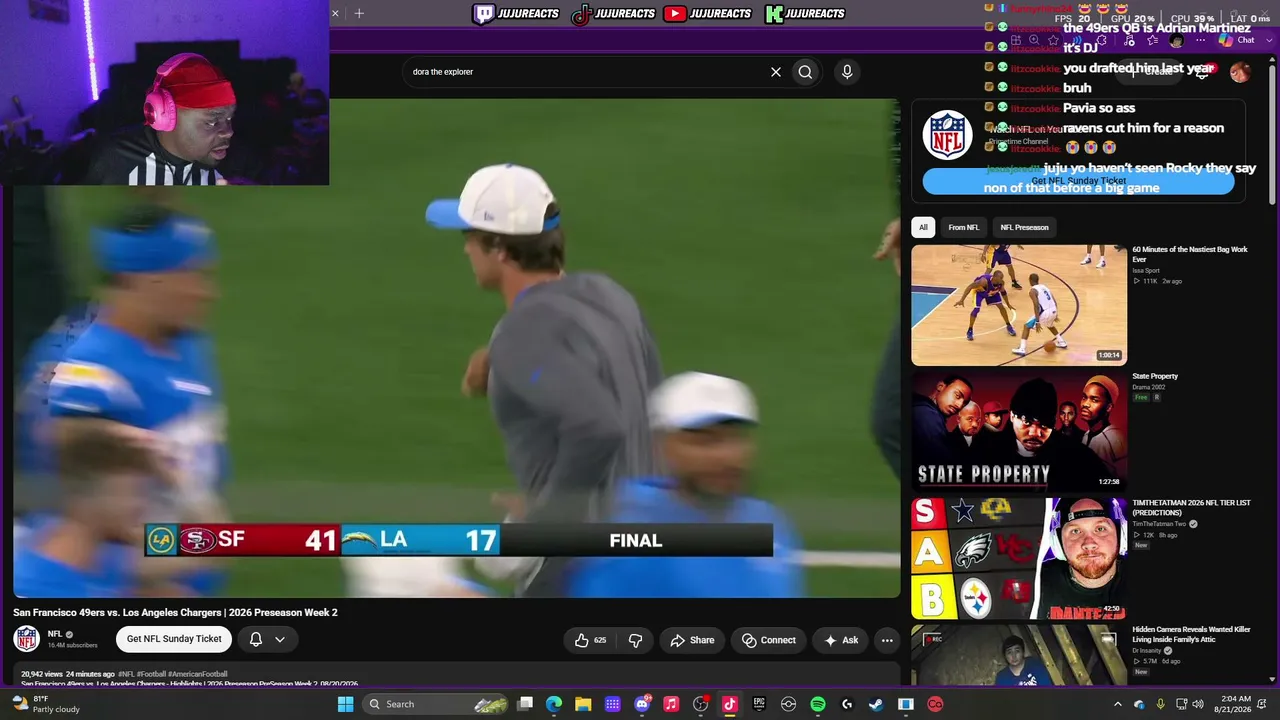The height and width of the screenshot is (720, 1280).
Task: Open Microsoft Edge from taskbar
Action: [554, 704]
